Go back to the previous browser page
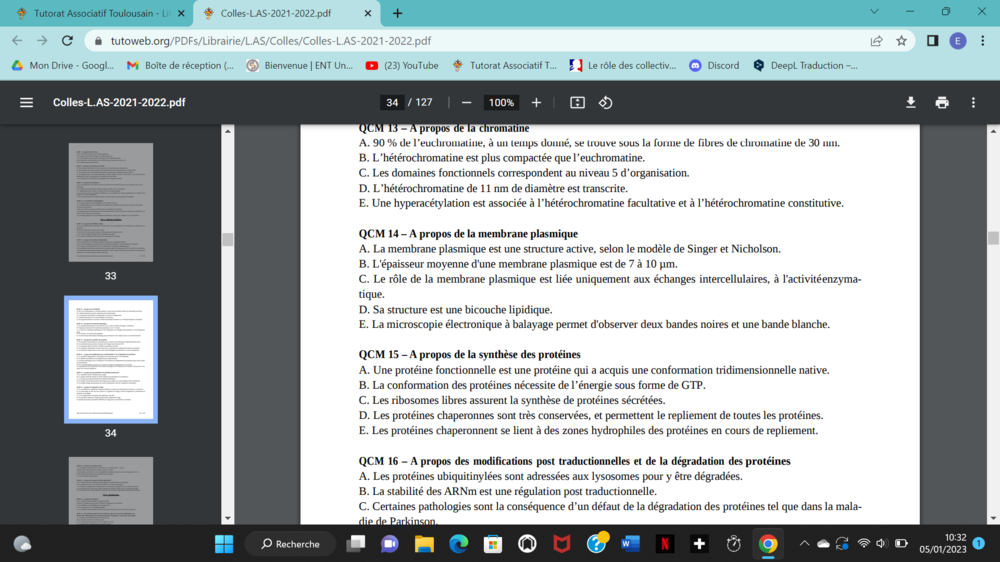1000x562 pixels. (17, 41)
